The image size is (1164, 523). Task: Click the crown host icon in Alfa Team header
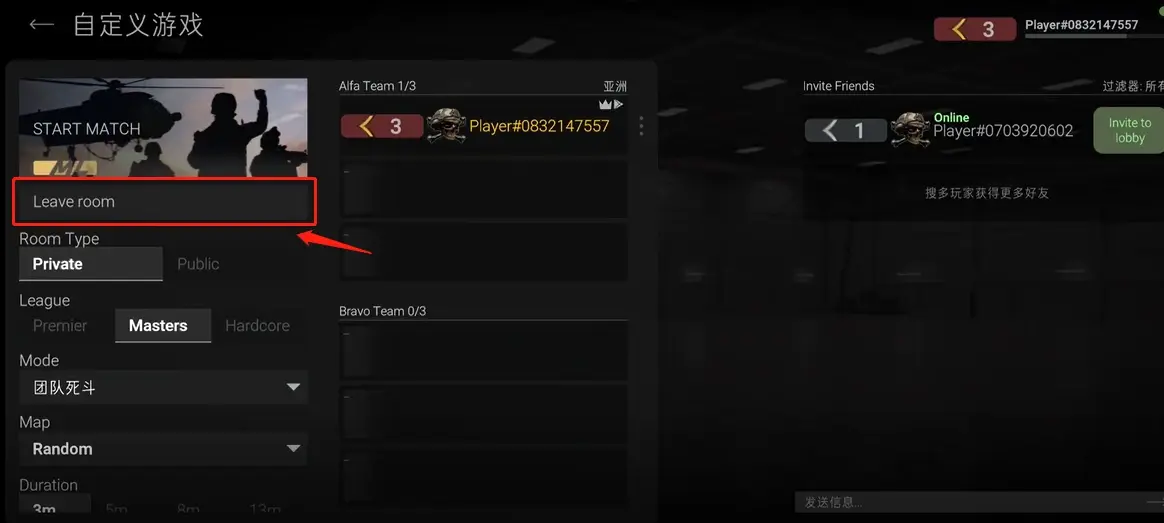(x=606, y=105)
